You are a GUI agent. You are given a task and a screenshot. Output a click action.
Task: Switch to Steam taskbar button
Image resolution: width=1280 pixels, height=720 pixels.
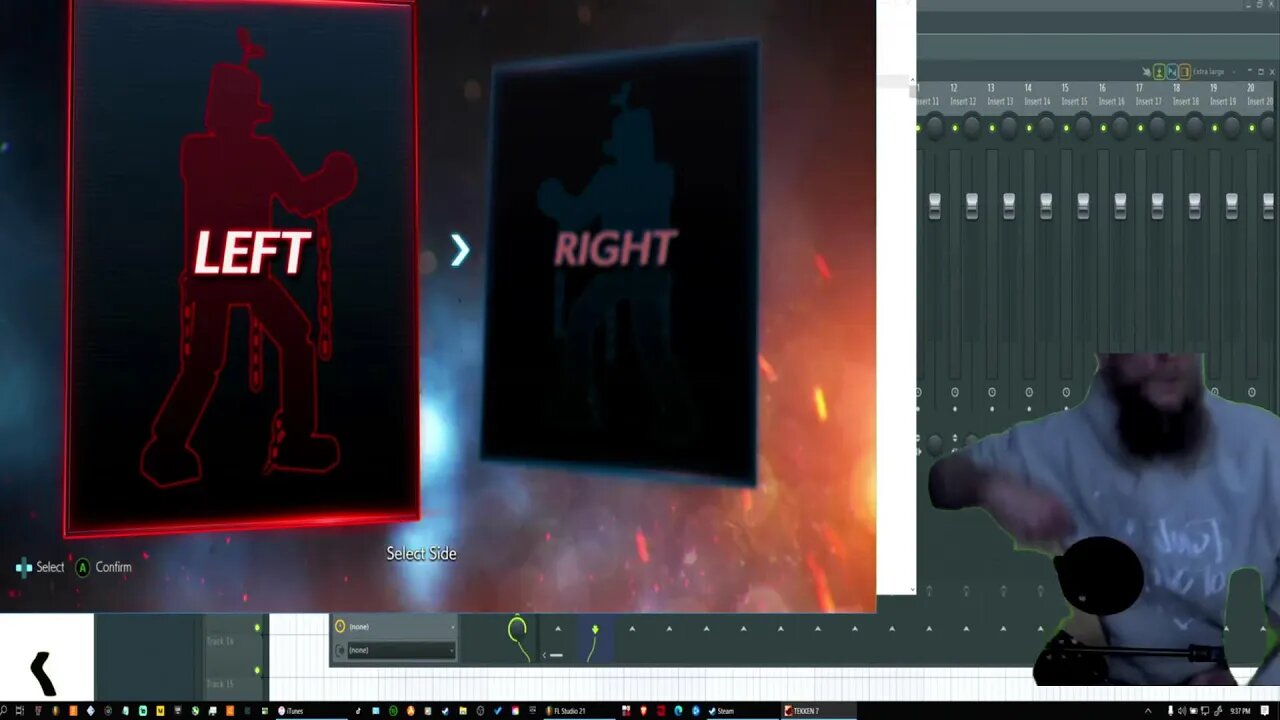(743, 710)
